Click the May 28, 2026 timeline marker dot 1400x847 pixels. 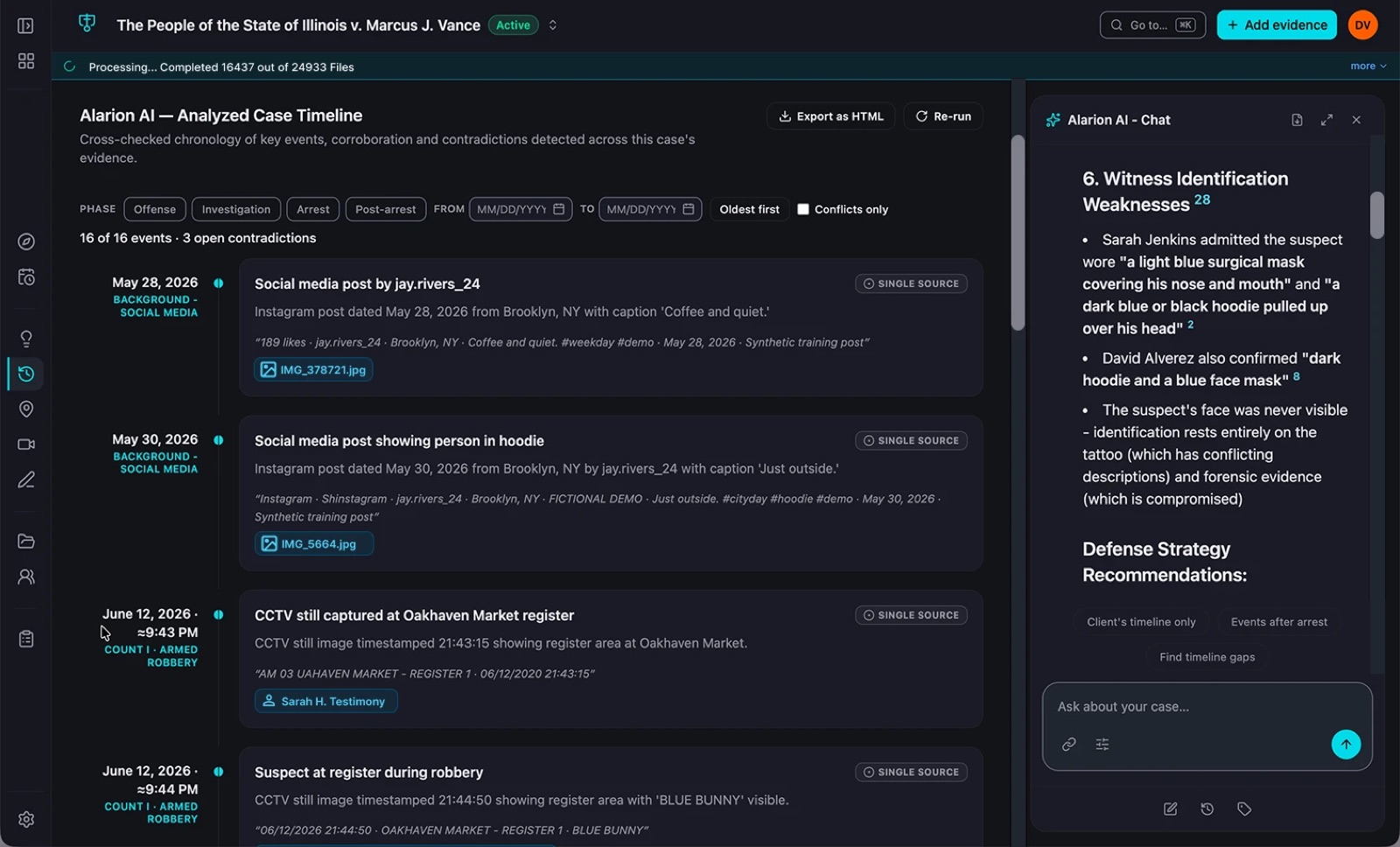(x=218, y=283)
